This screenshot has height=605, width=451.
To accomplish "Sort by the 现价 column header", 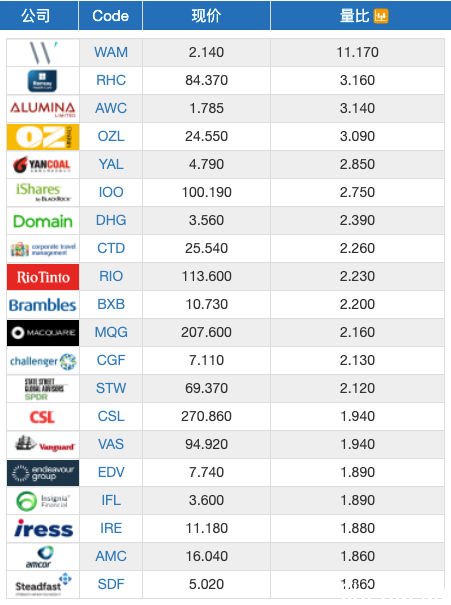I will point(206,15).
